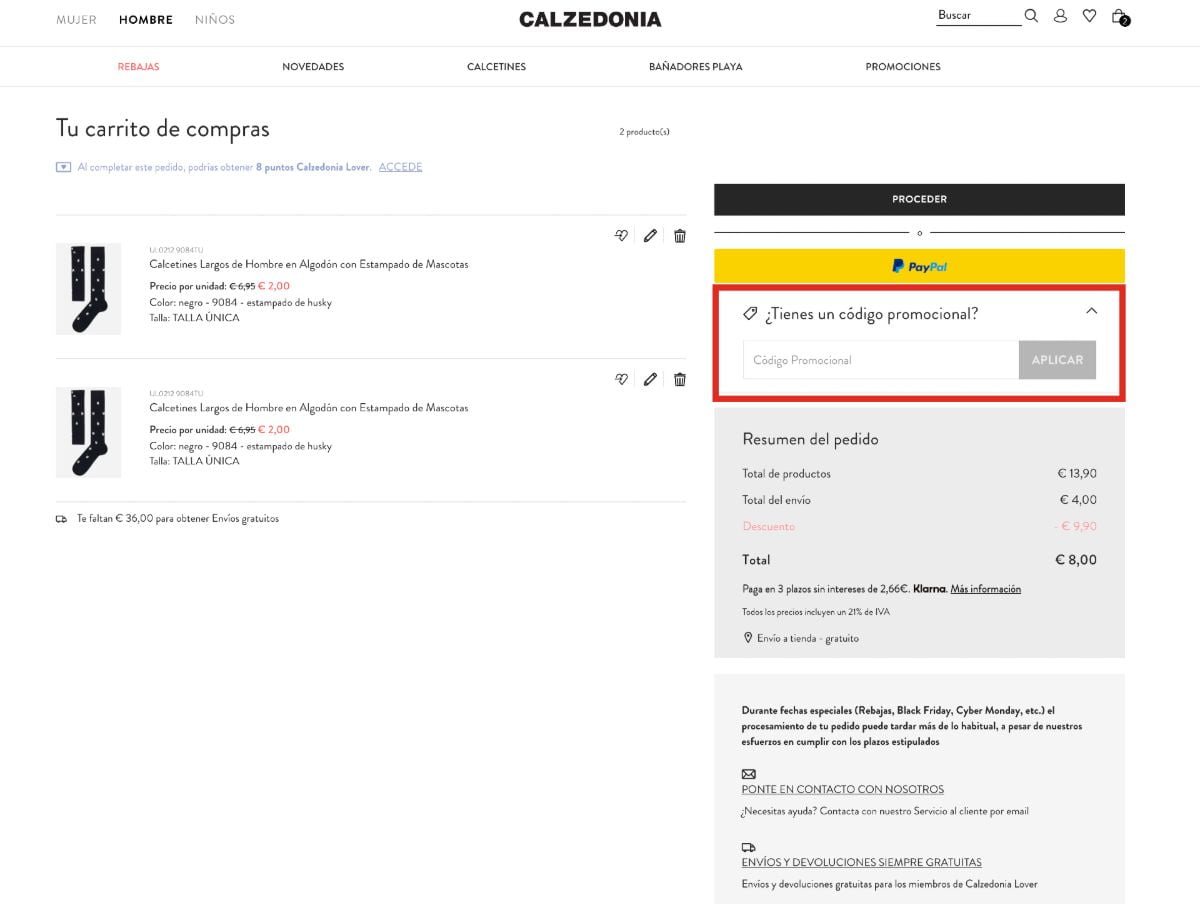
Task: Edit the first cart item with pencil icon
Action: point(651,236)
